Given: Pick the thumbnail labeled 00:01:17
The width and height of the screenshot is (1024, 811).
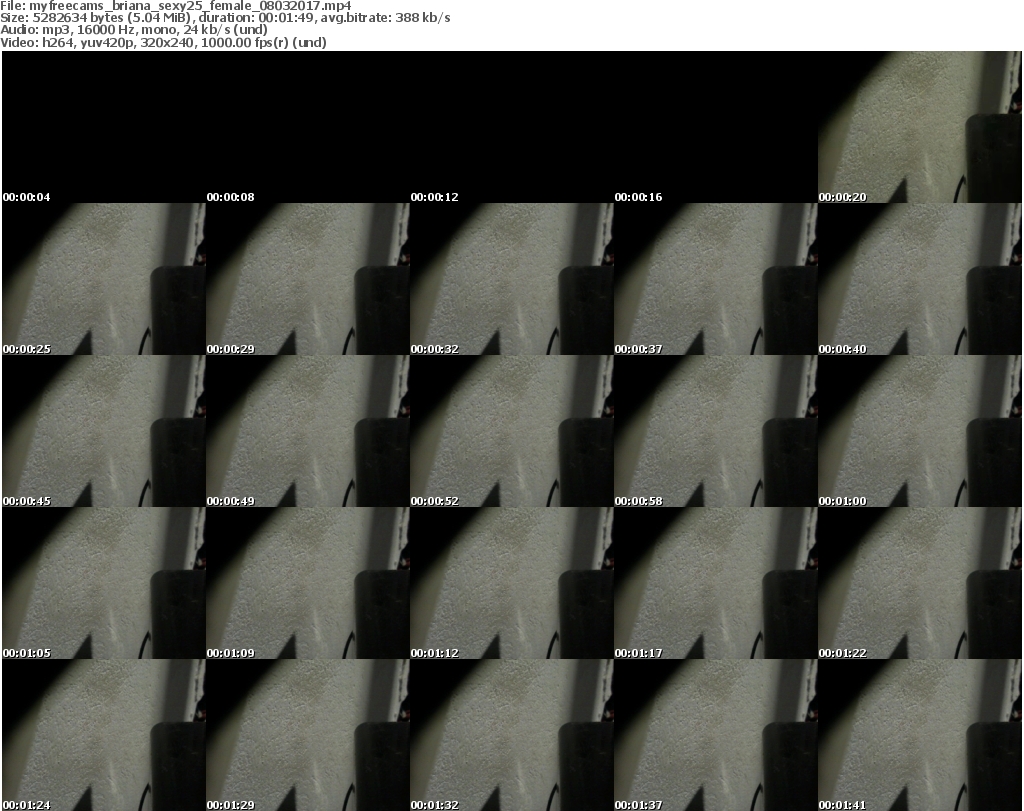Looking at the screenshot, I should click(716, 583).
